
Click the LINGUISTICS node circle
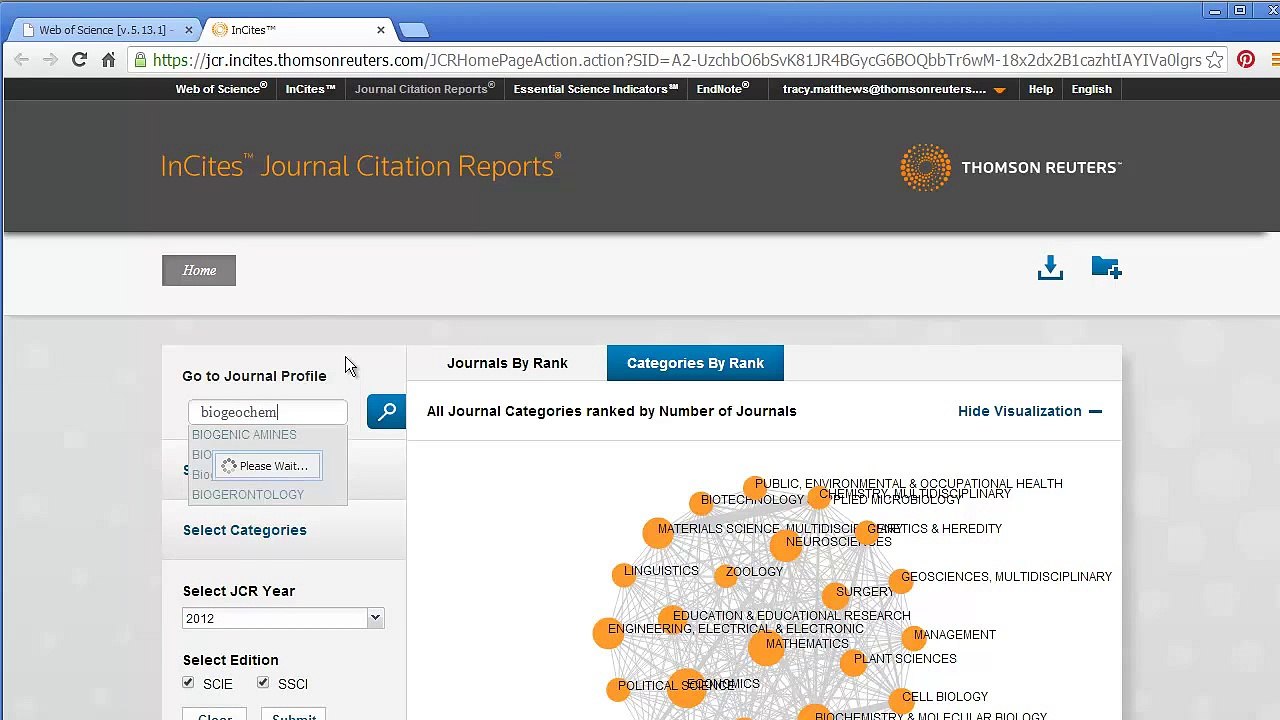624,574
